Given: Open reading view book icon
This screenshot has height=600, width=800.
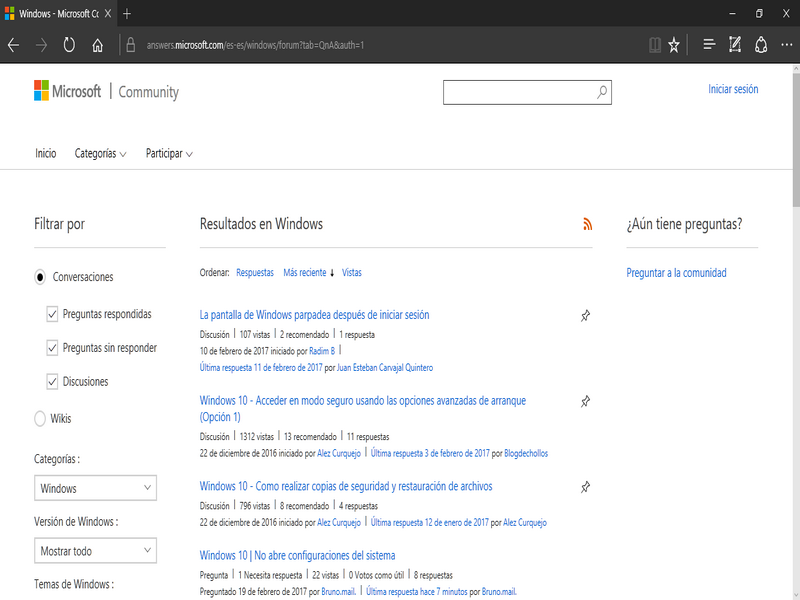Looking at the screenshot, I should (x=655, y=45).
